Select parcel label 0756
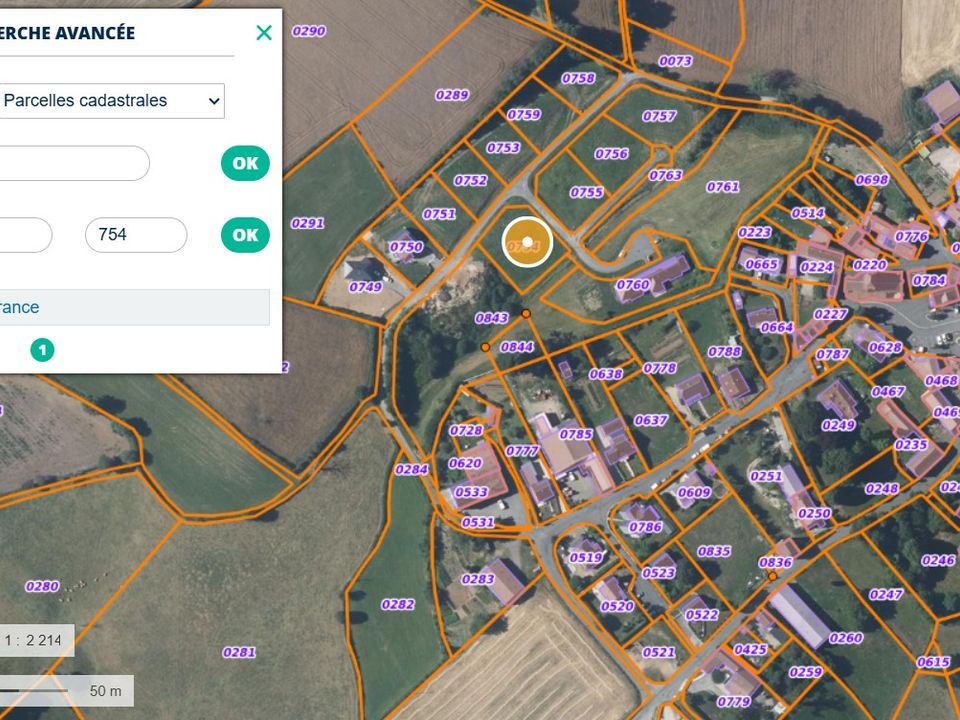This screenshot has width=960, height=720. click(611, 154)
